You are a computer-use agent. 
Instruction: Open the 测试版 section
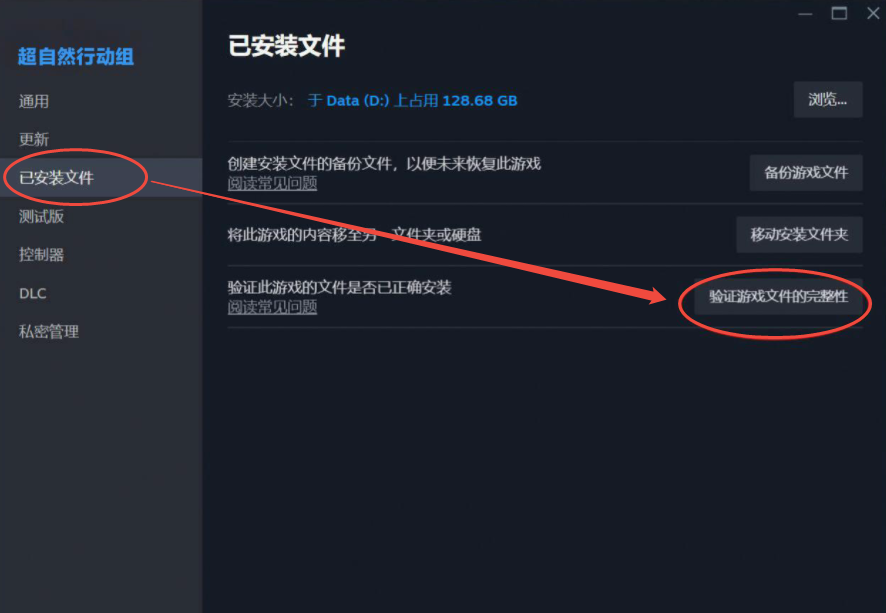41,216
